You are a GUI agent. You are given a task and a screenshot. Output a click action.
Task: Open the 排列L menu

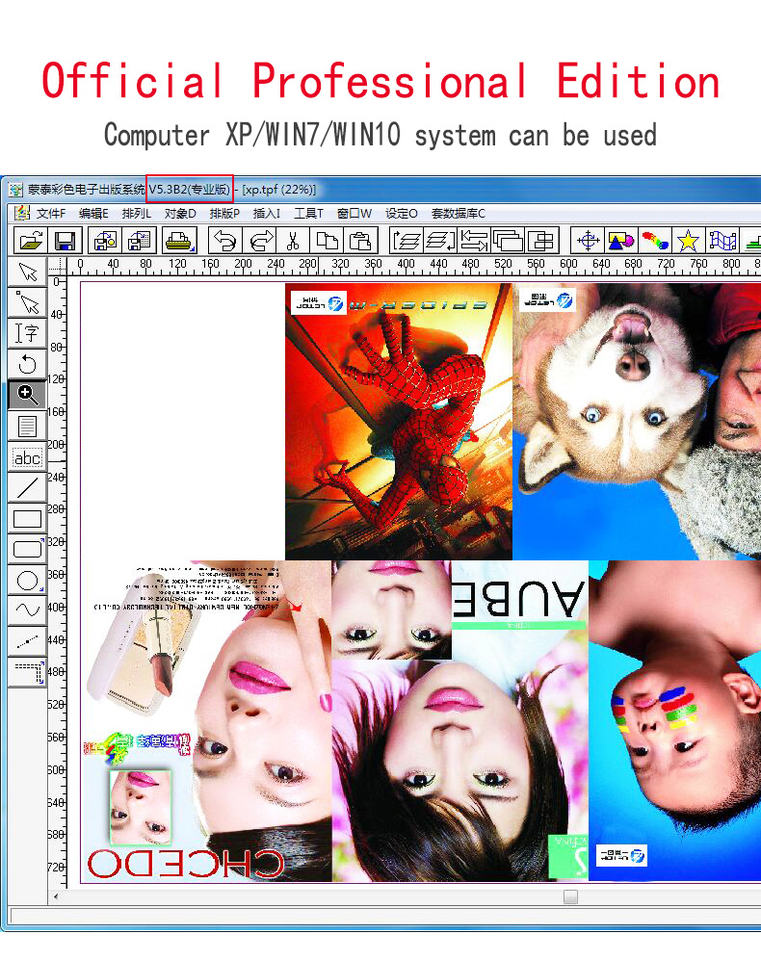point(136,213)
